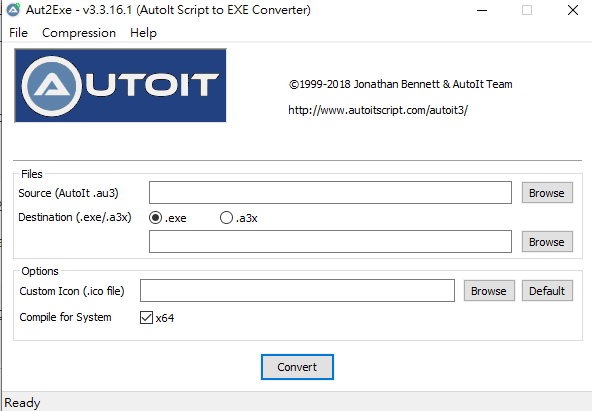Open the Help menu
The image size is (592, 411).
143,33
